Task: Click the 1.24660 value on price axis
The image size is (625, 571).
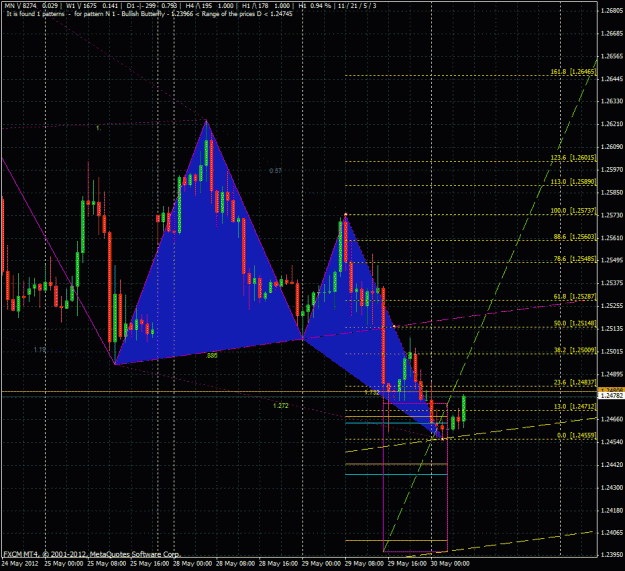Action: click(x=611, y=419)
